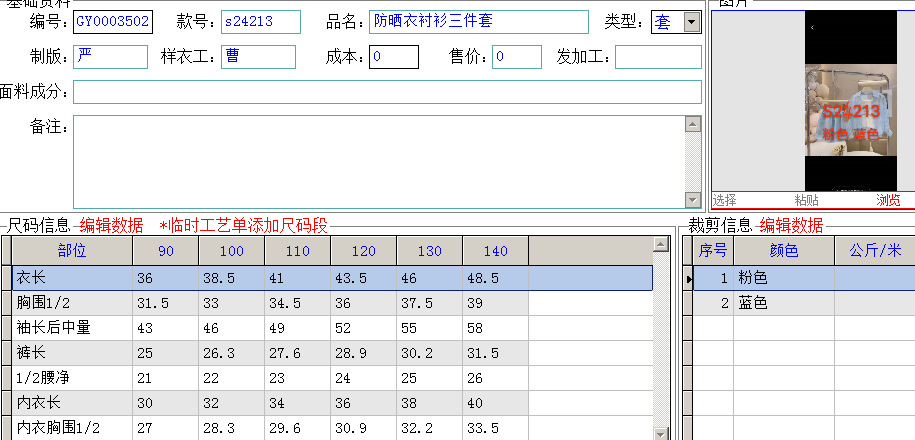Click cell 28.9 in 裤长 row
Viewport: 915px width, 440px height.
[x=364, y=353]
